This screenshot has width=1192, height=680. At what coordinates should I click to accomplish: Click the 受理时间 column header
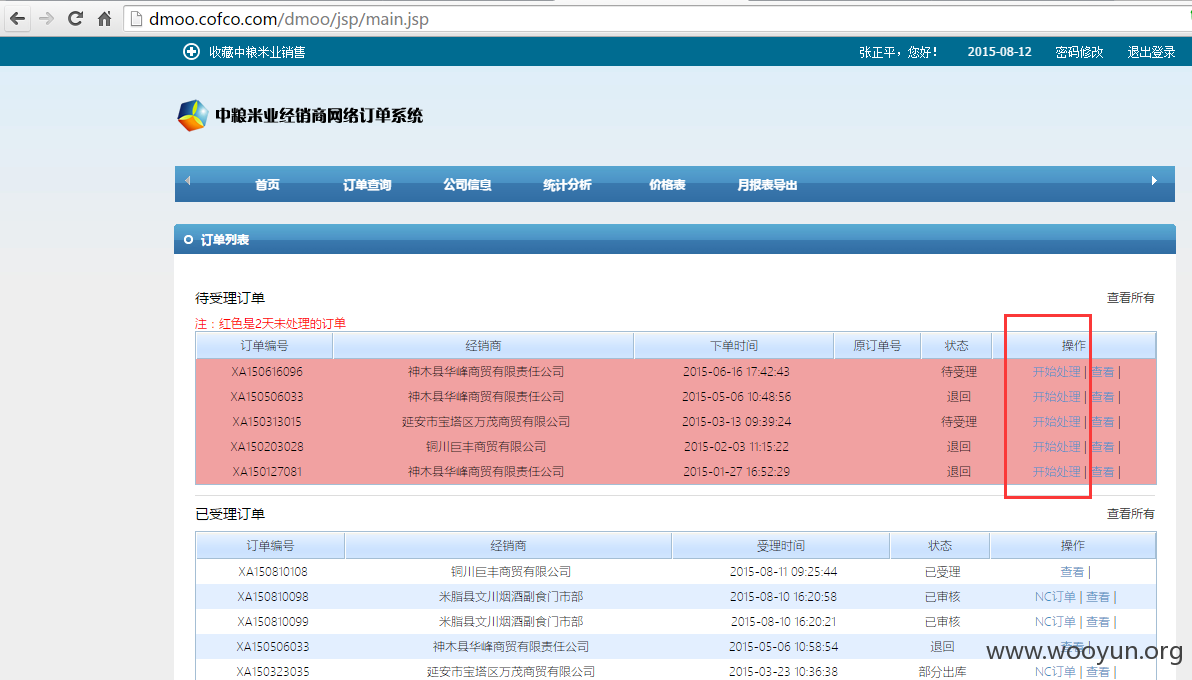[x=781, y=545]
